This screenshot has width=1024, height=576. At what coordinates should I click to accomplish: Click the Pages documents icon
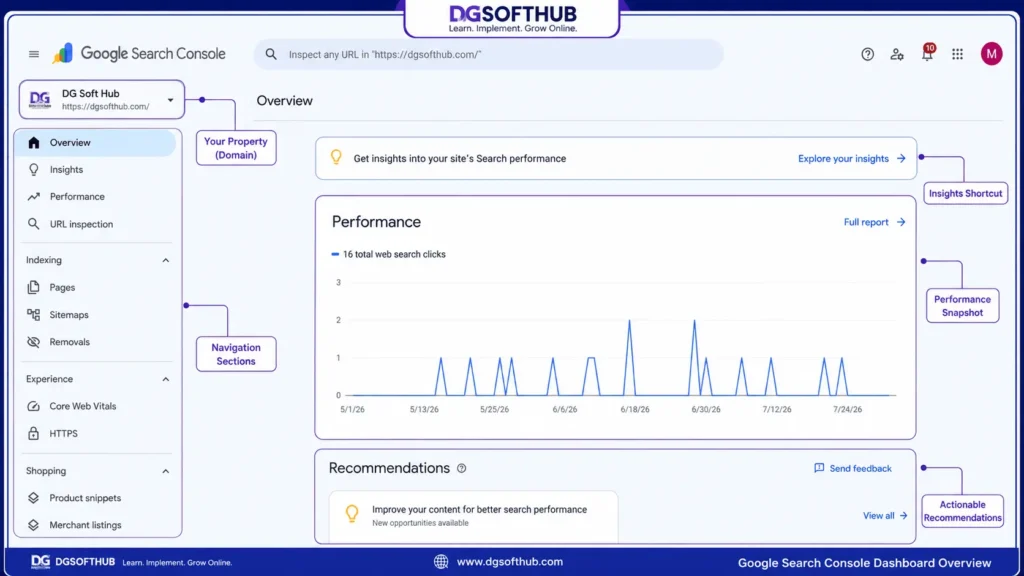click(33, 287)
